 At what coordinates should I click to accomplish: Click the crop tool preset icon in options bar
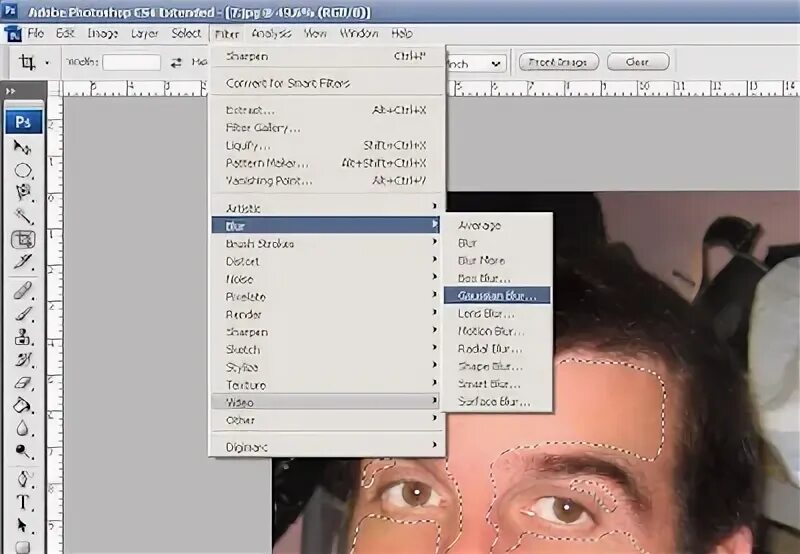point(27,62)
